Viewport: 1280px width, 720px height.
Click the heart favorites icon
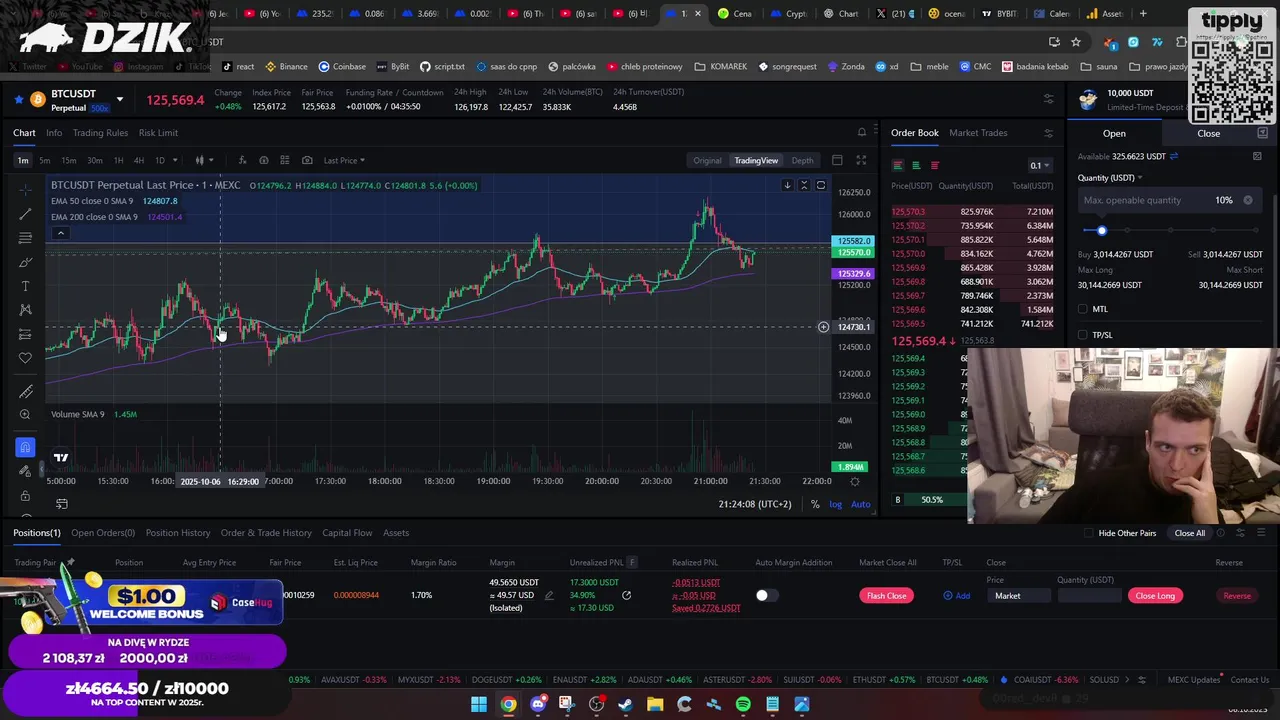(25, 358)
